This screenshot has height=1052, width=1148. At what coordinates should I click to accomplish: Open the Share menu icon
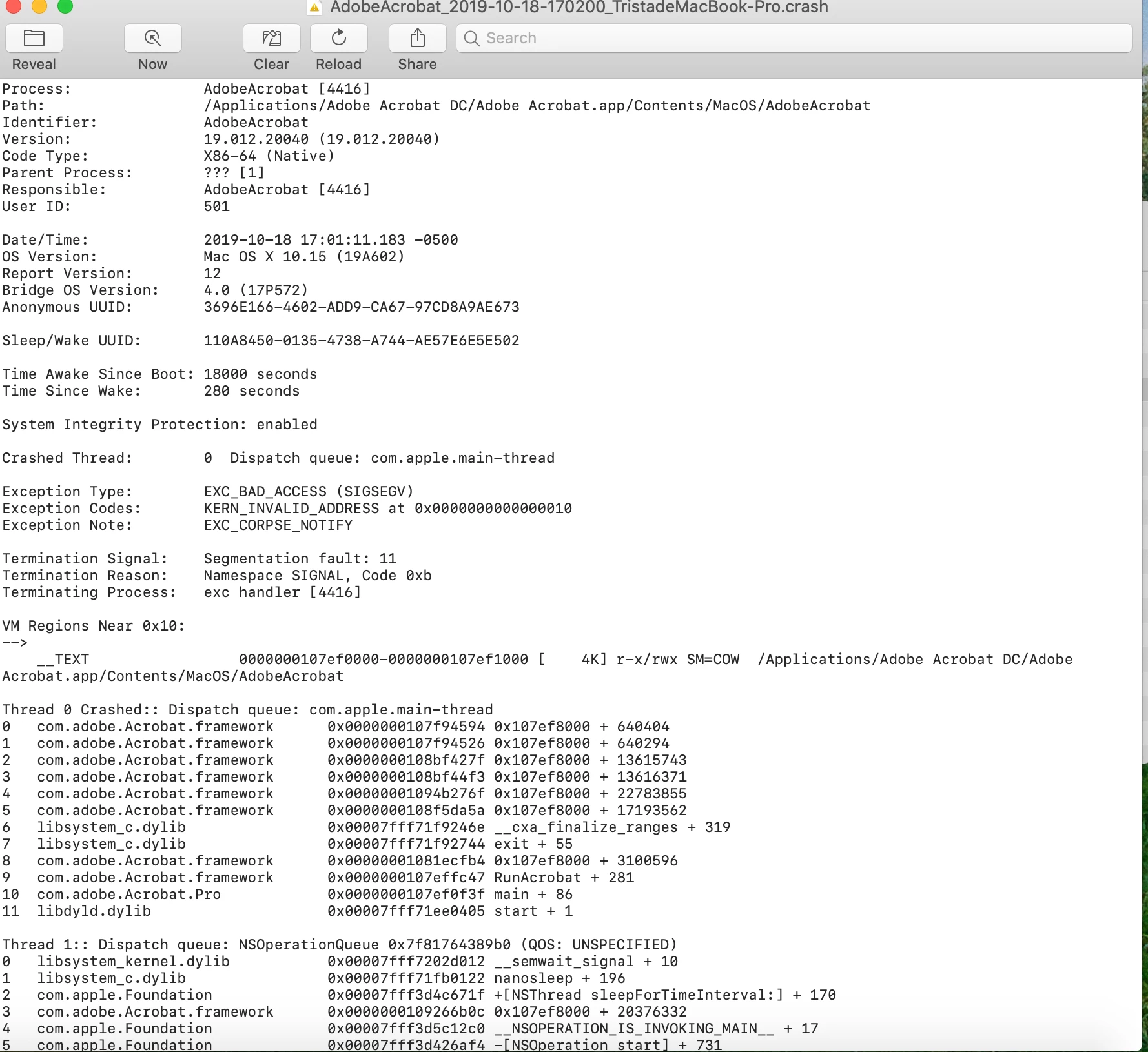(418, 38)
